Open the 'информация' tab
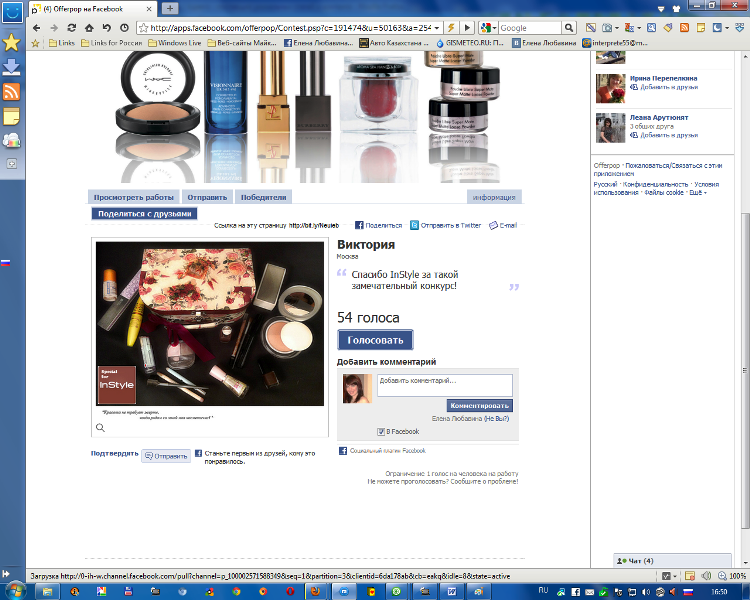 tap(494, 197)
